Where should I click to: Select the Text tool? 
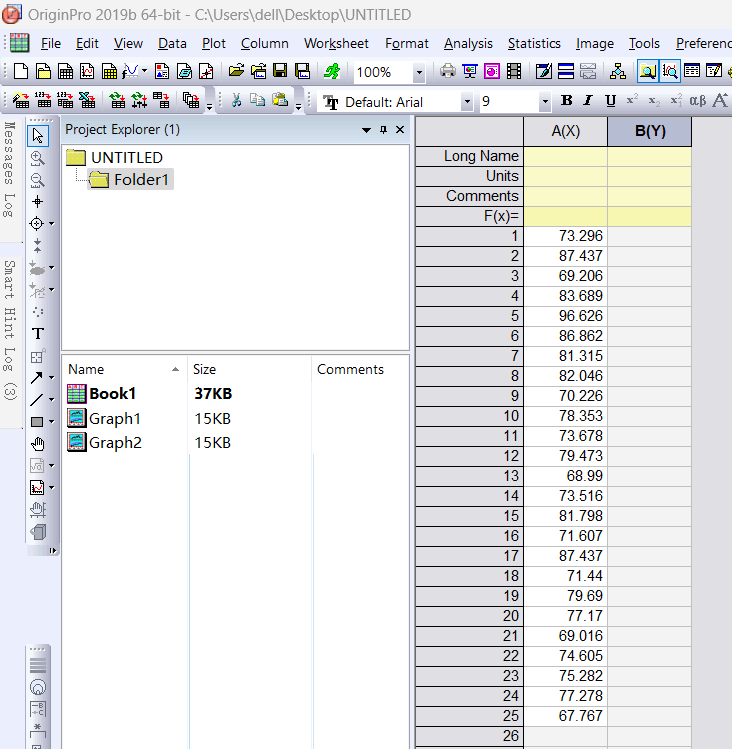38,333
